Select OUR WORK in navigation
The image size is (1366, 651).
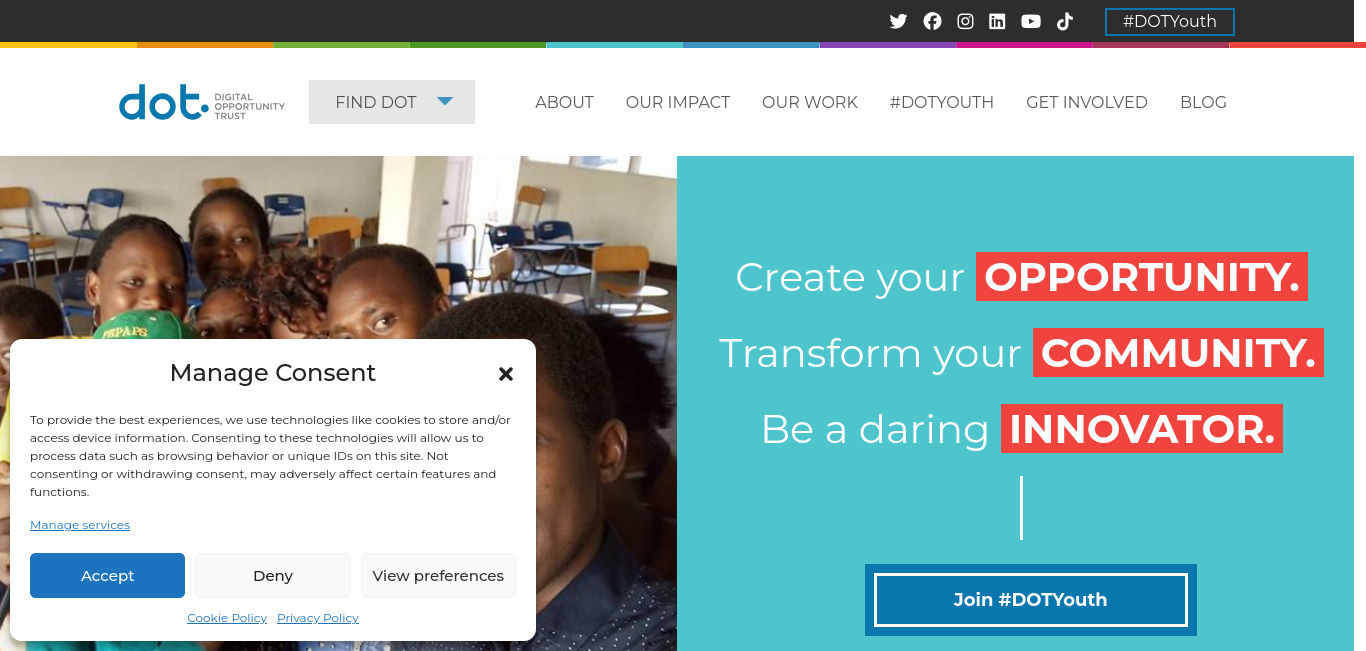pos(810,102)
